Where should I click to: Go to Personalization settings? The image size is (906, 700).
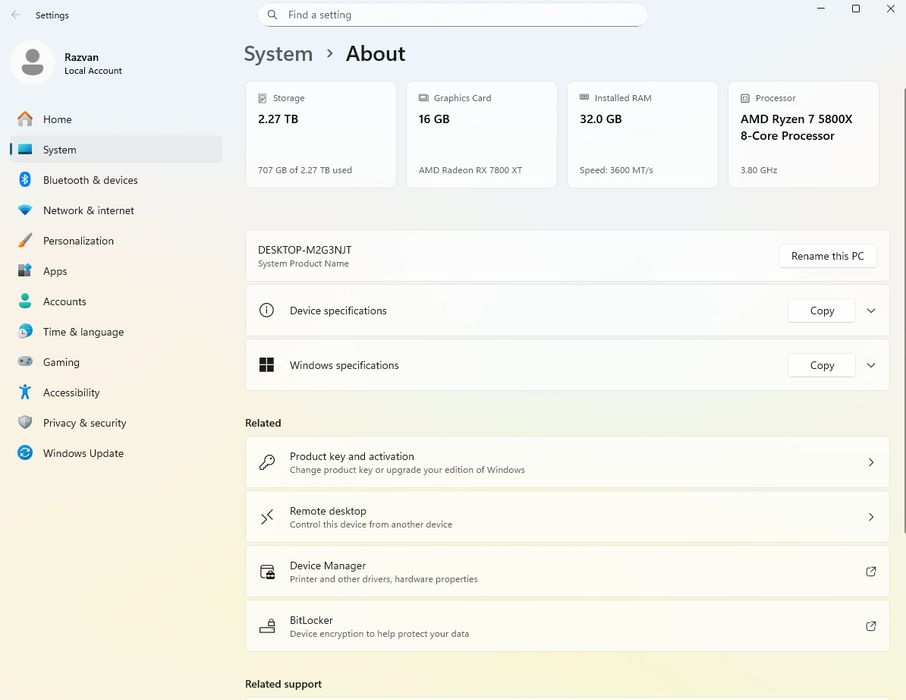[x=78, y=241]
